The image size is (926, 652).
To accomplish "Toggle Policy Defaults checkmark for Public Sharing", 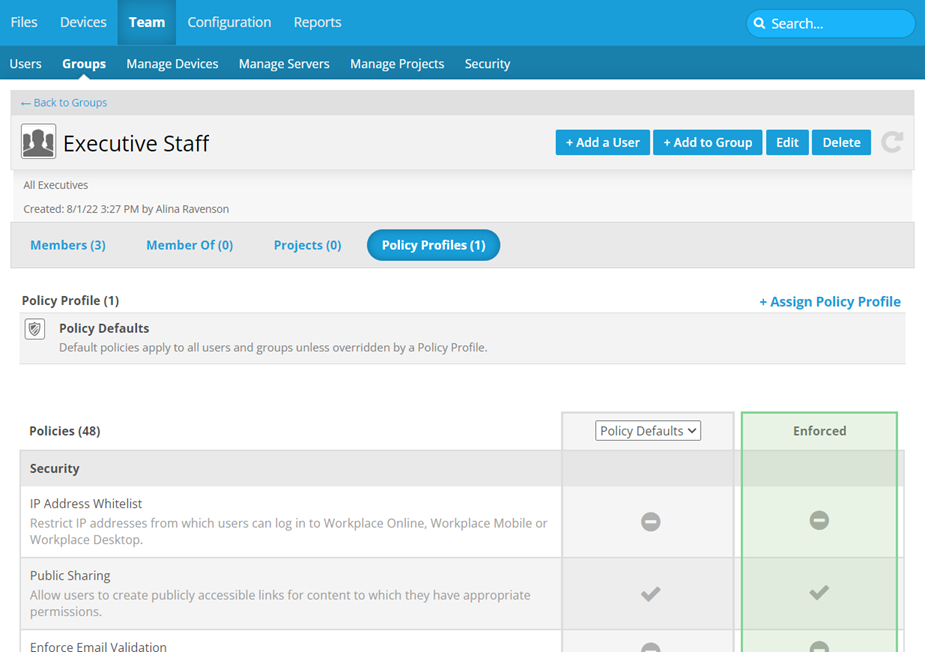I will [650, 594].
